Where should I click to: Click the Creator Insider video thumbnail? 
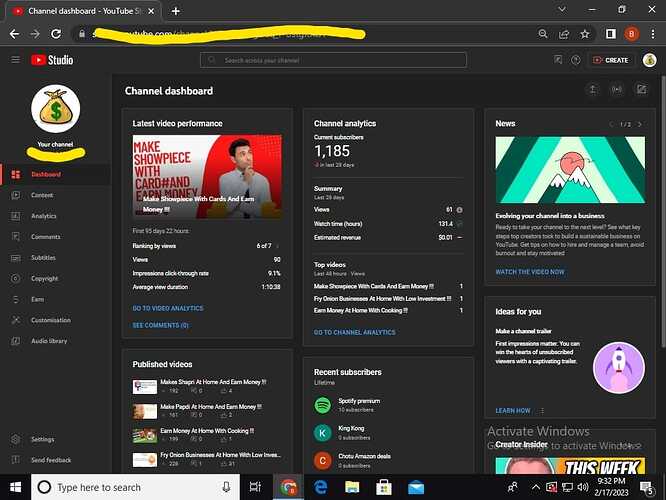[x=570, y=466]
